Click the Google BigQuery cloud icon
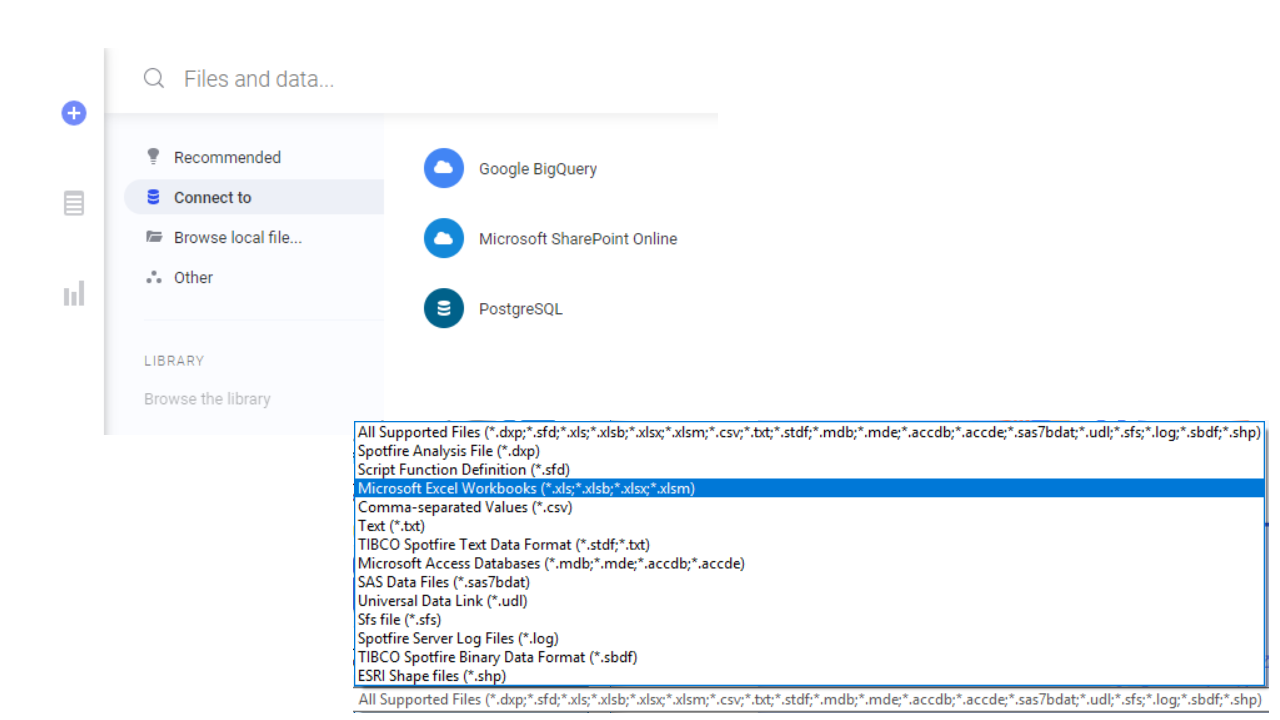This screenshot has height=720, width=1280. pyautogui.click(x=444, y=168)
